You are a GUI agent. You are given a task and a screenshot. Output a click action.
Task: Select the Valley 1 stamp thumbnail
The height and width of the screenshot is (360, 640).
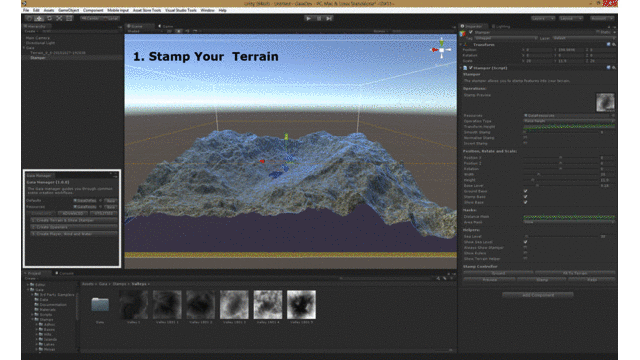tap(133, 304)
